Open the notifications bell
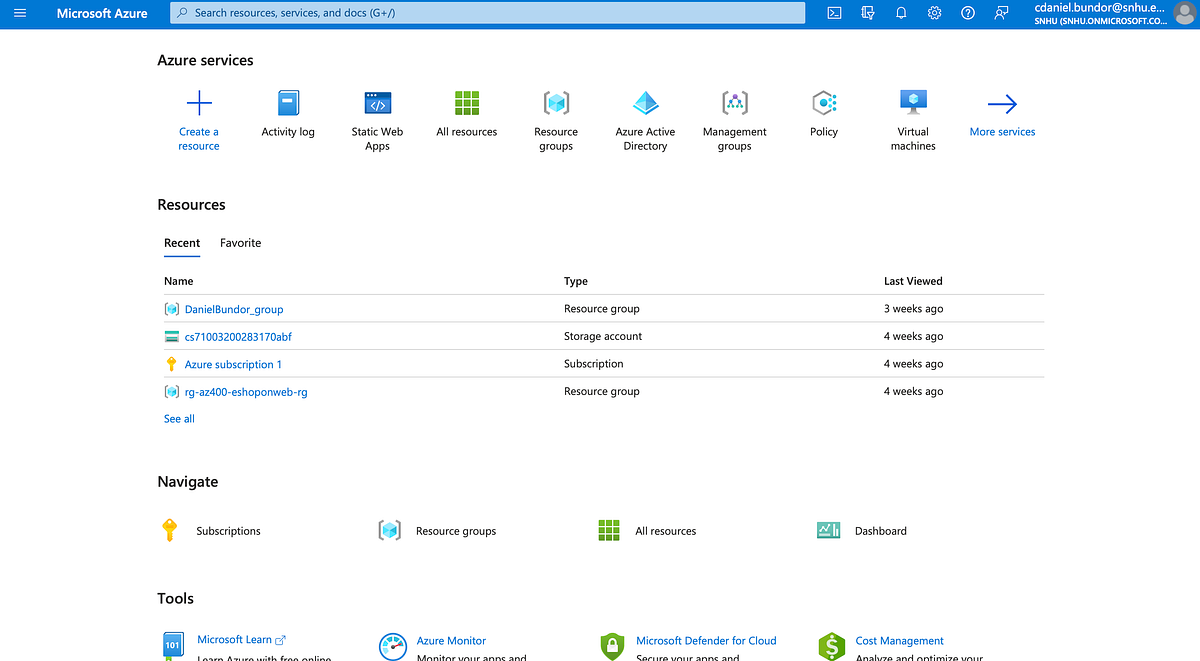Image resolution: width=1200 pixels, height=661 pixels. [x=901, y=13]
